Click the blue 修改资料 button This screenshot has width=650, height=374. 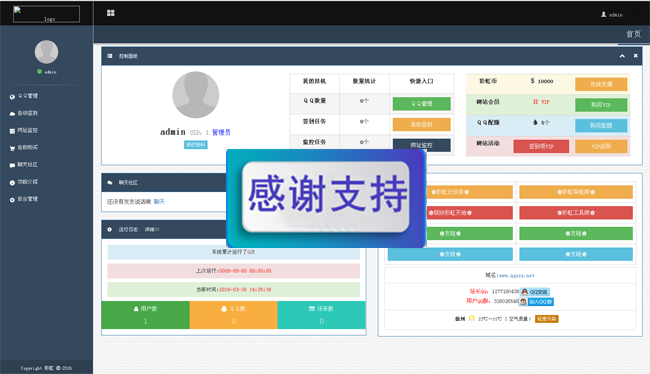click(196, 145)
